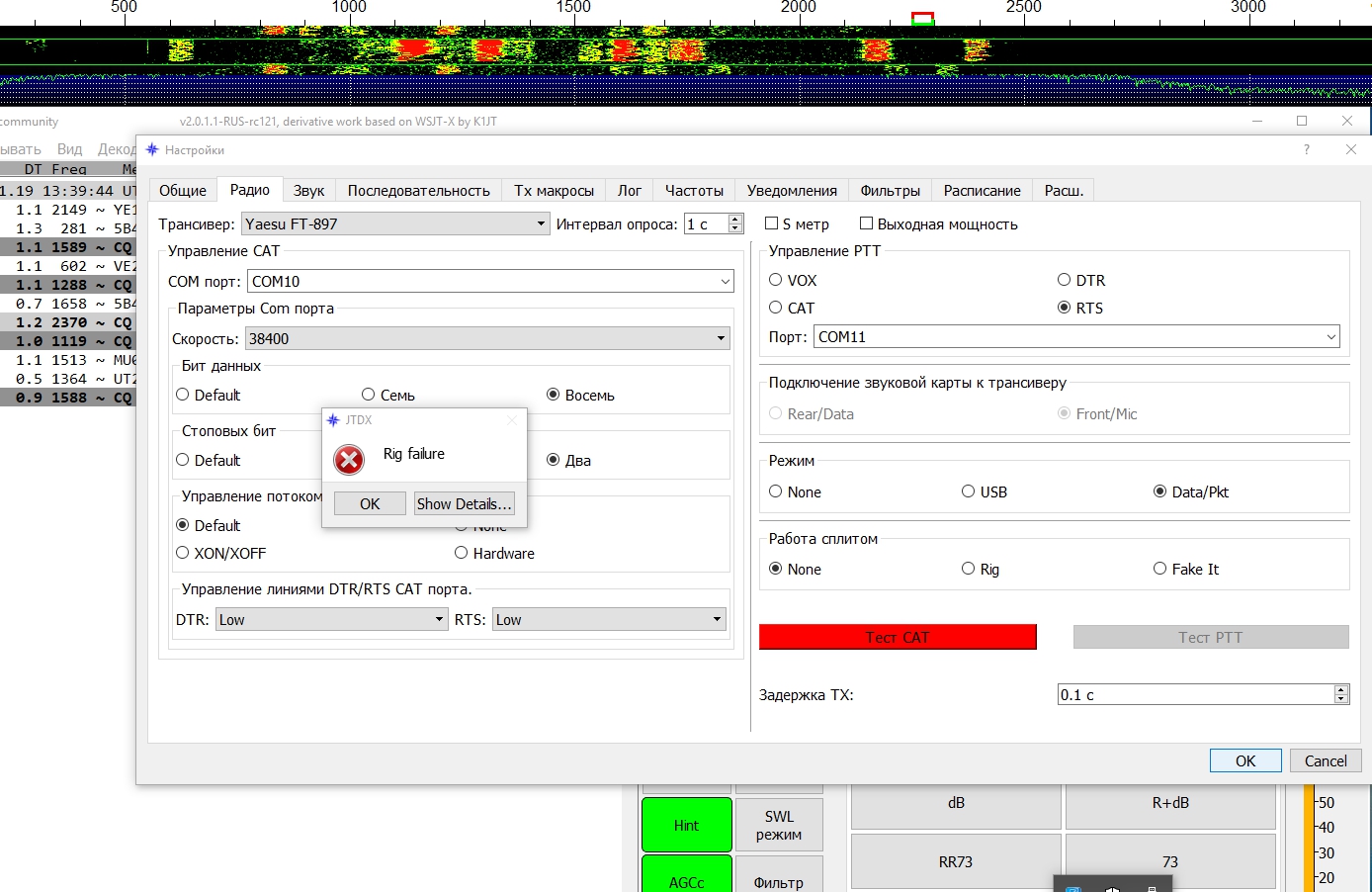Toggle the Выходная мощность checkbox
The height and width of the screenshot is (892, 1372).
(867, 224)
